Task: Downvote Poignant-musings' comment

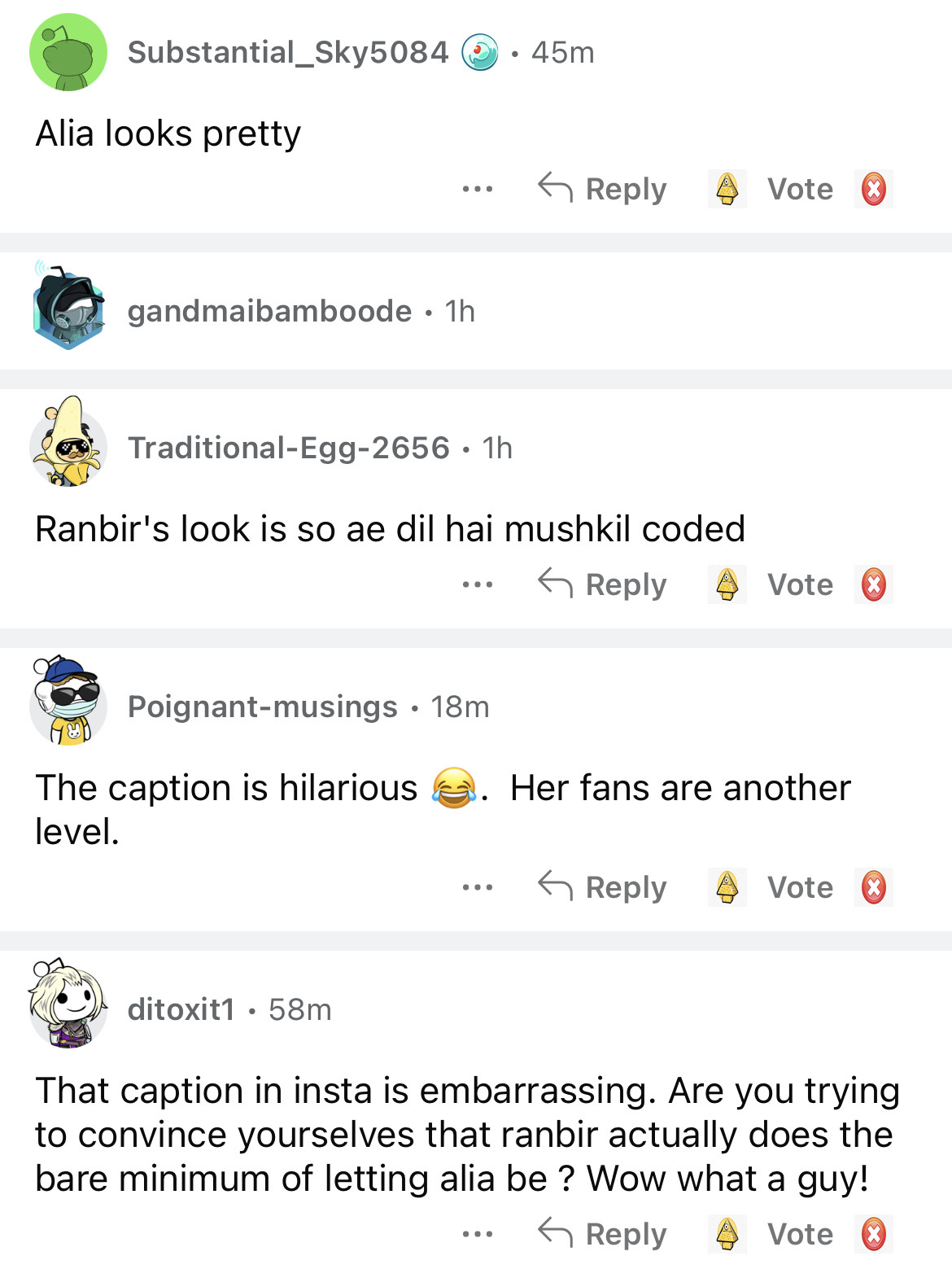Action: (873, 887)
